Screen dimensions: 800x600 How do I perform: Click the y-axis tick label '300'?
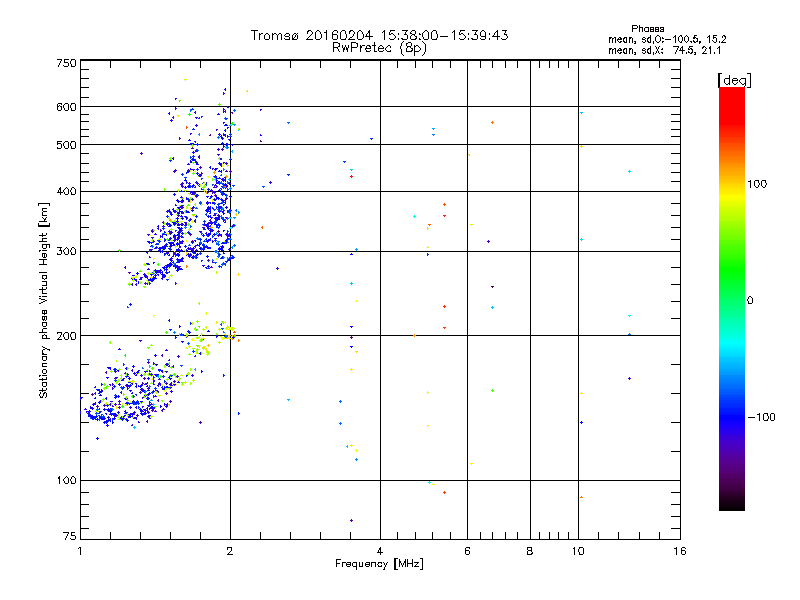tap(67, 252)
